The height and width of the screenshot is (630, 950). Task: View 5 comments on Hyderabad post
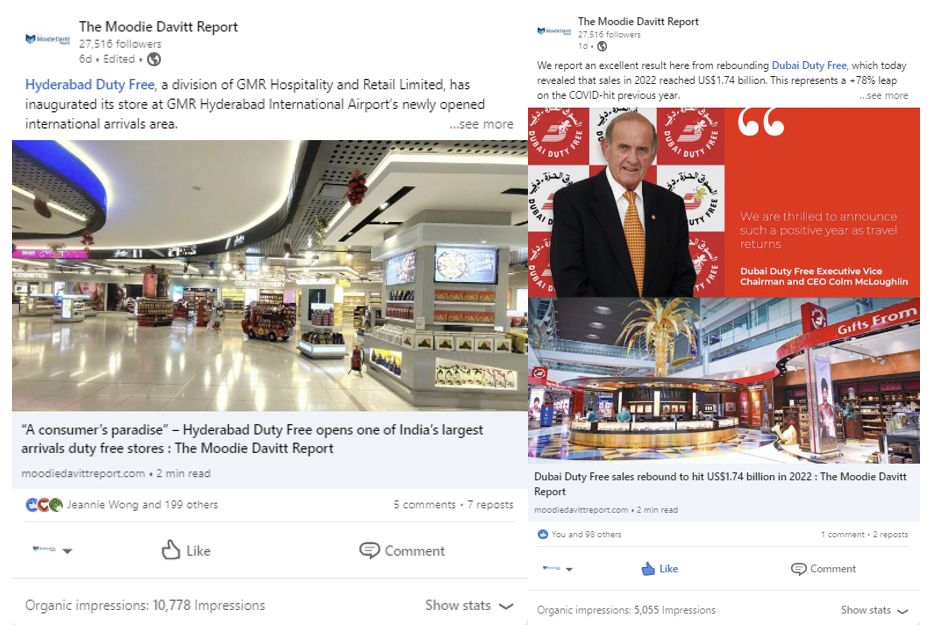pyautogui.click(x=424, y=505)
